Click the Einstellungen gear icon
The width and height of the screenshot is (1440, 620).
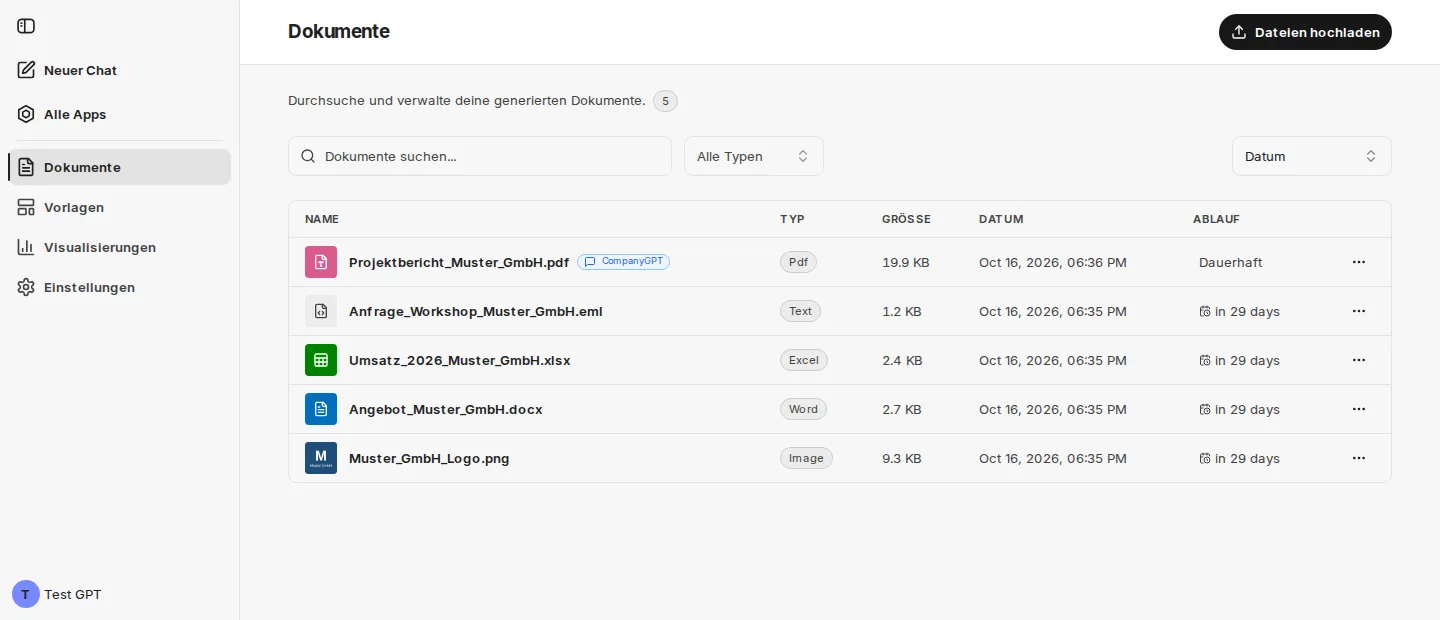26,287
